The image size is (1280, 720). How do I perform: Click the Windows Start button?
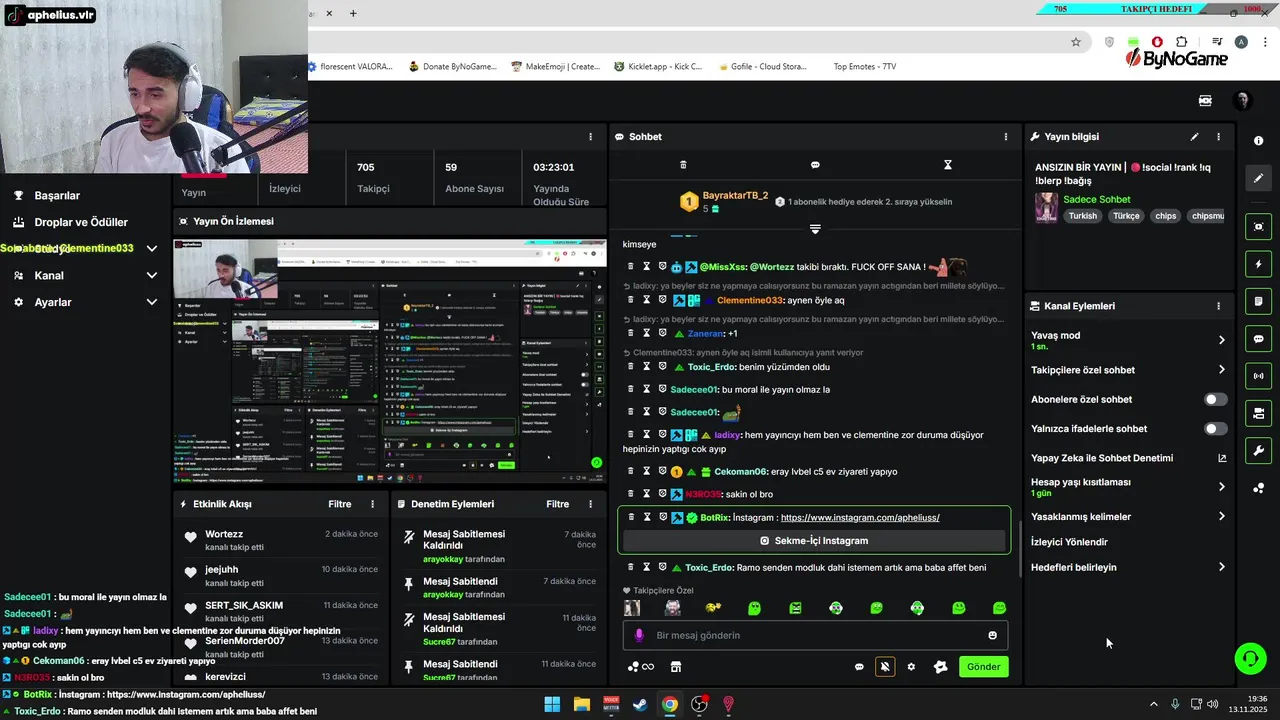552,704
